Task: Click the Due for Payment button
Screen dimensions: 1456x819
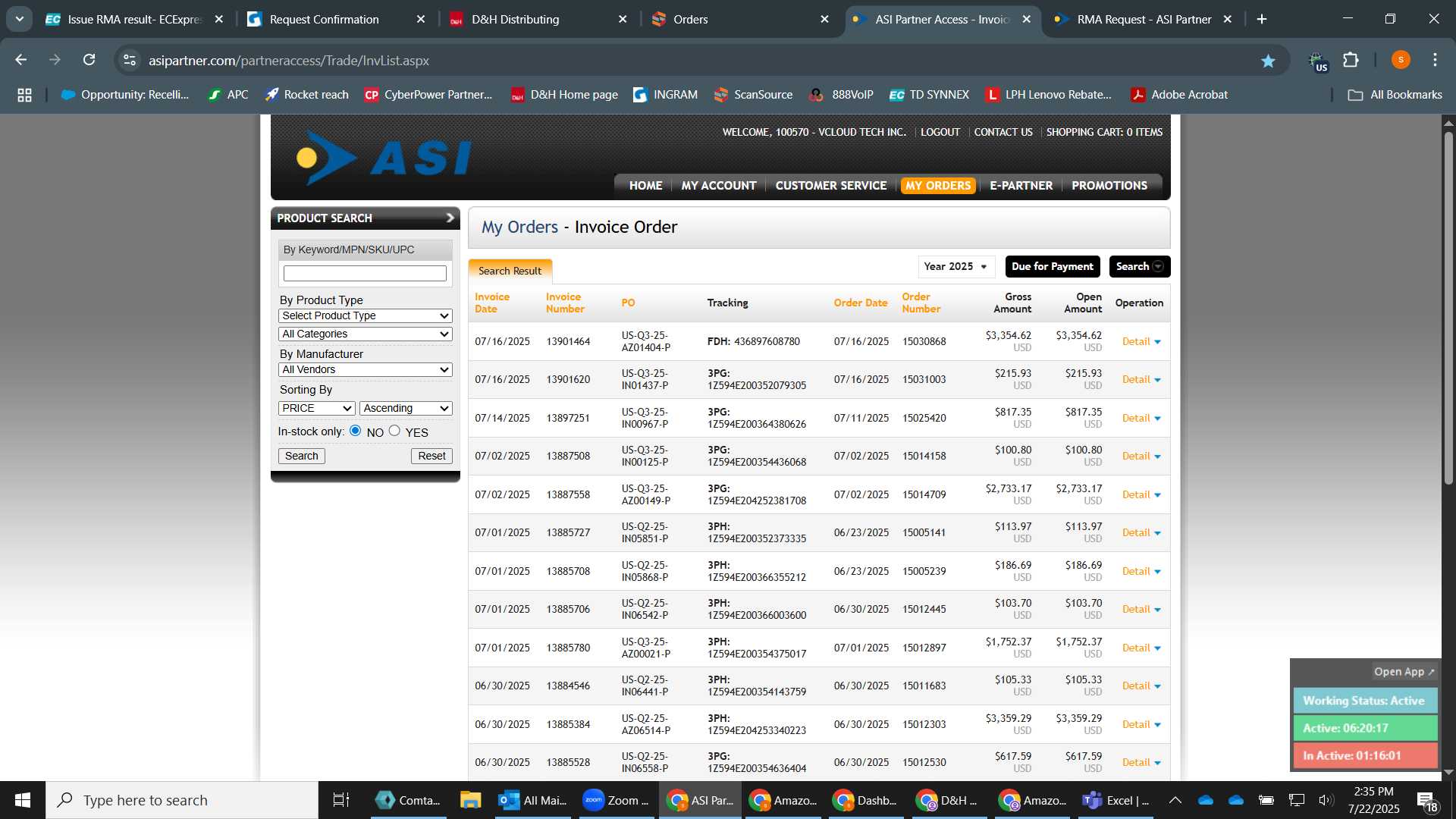Action: [x=1053, y=266]
